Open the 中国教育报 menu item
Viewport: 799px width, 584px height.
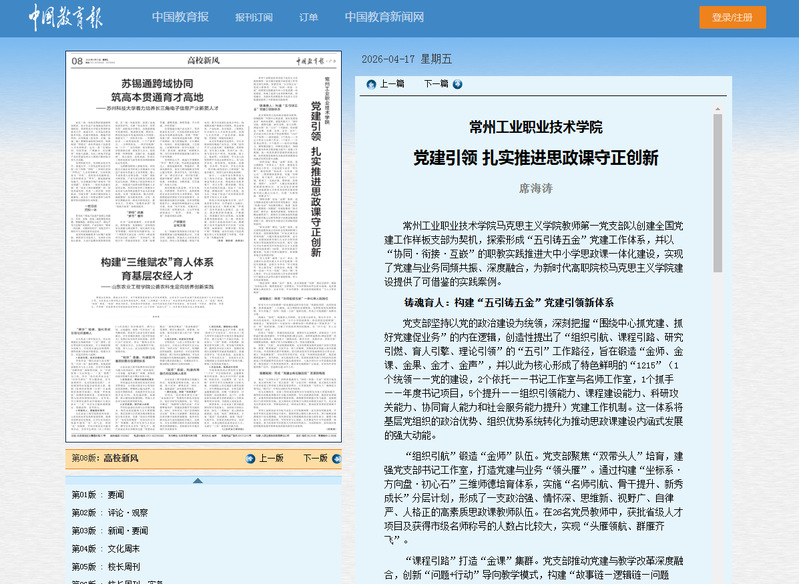(180, 17)
